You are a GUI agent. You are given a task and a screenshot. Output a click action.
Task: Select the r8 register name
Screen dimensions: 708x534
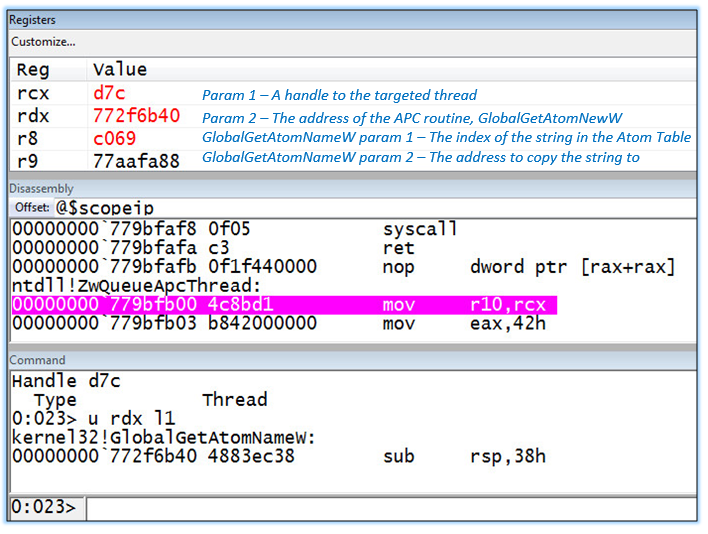pos(28,138)
